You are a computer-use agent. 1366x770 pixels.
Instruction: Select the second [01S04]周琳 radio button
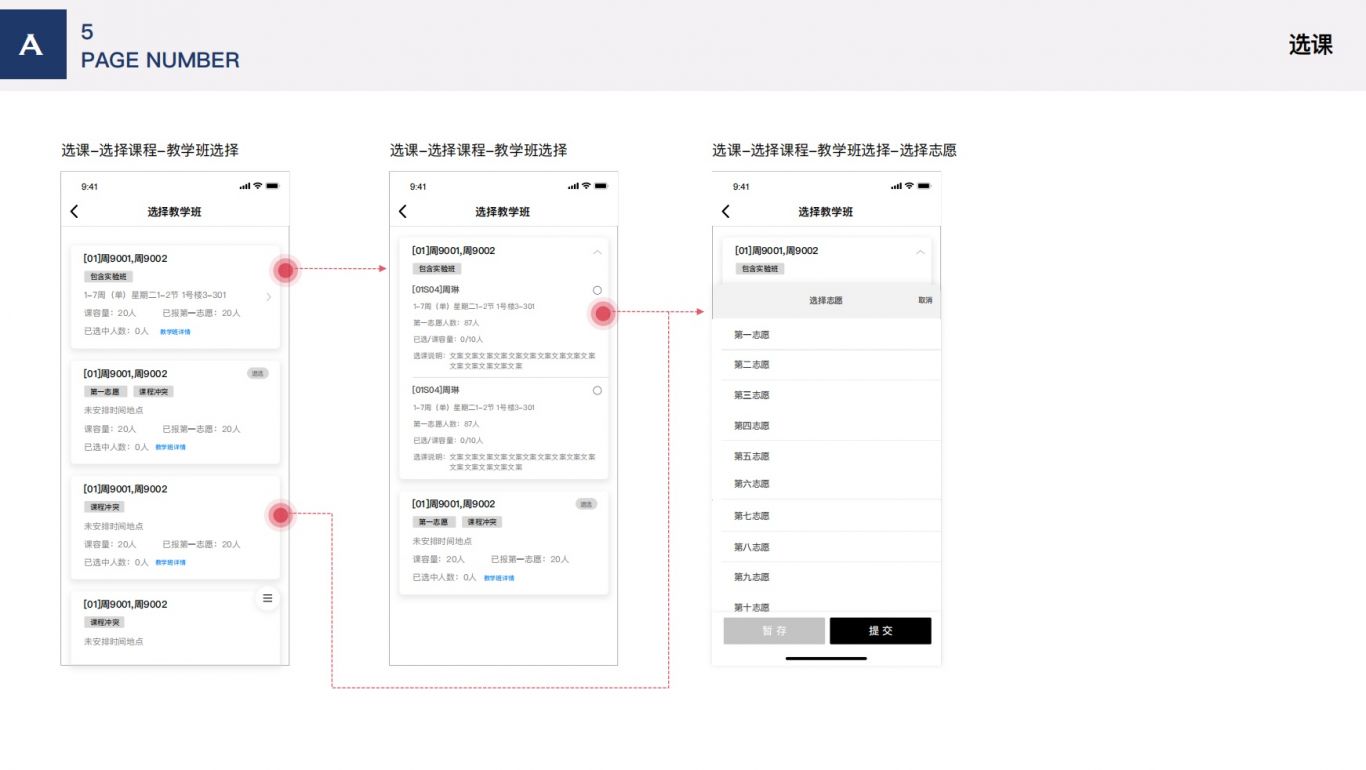(597, 390)
